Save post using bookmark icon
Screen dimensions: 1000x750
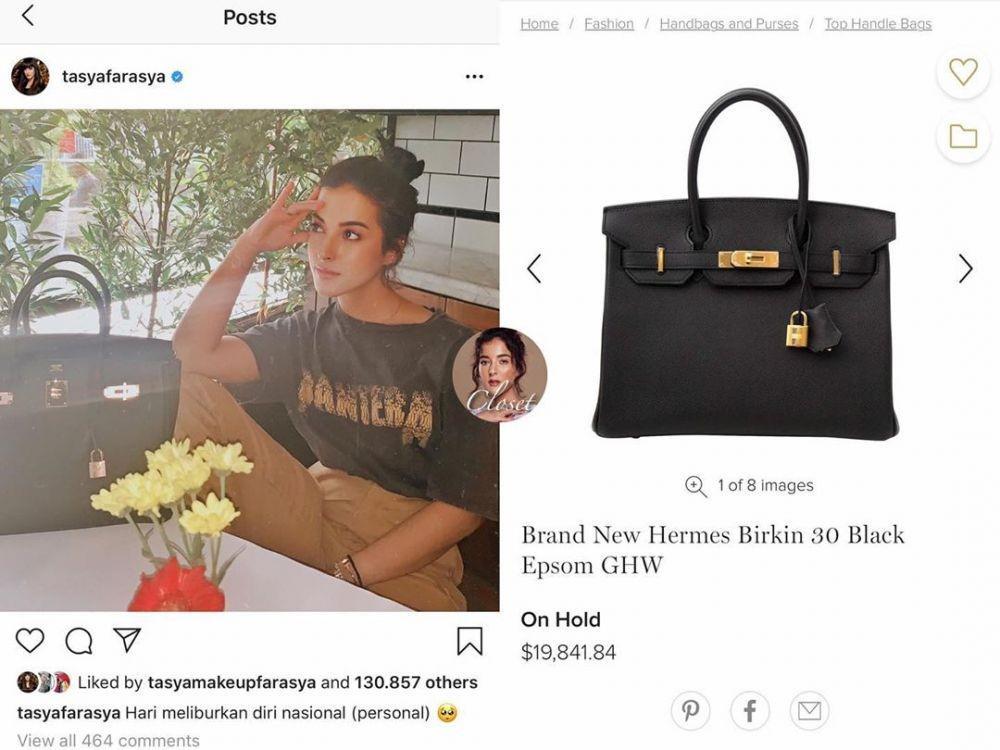[x=469, y=641]
